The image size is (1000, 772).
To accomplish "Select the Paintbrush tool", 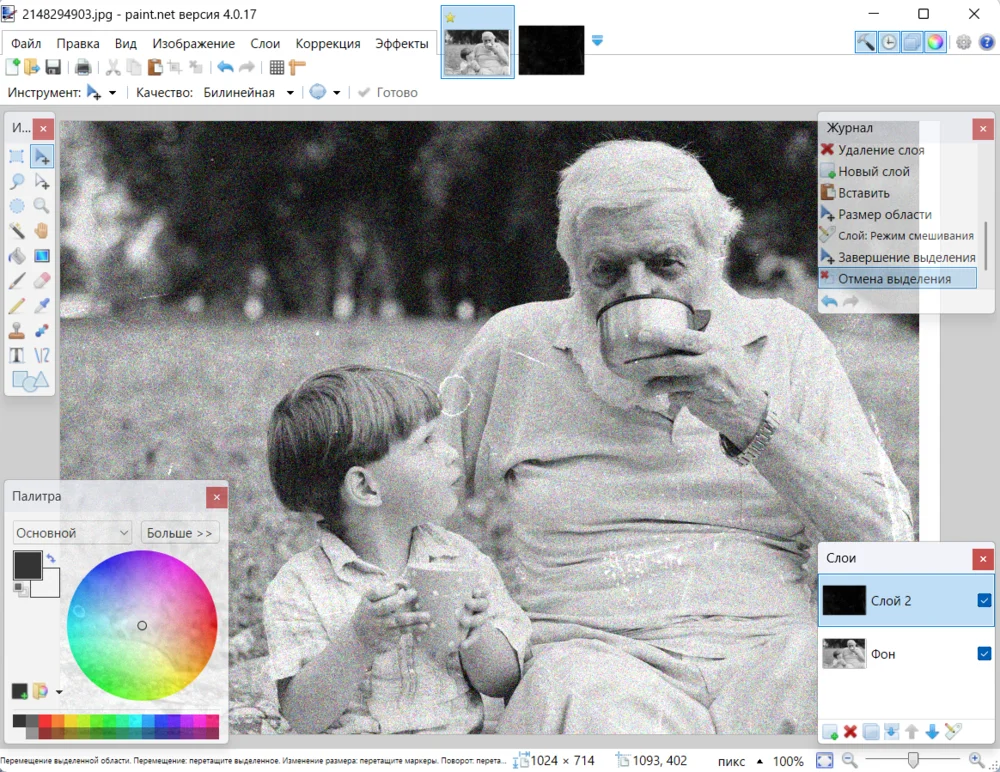I will 17,281.
